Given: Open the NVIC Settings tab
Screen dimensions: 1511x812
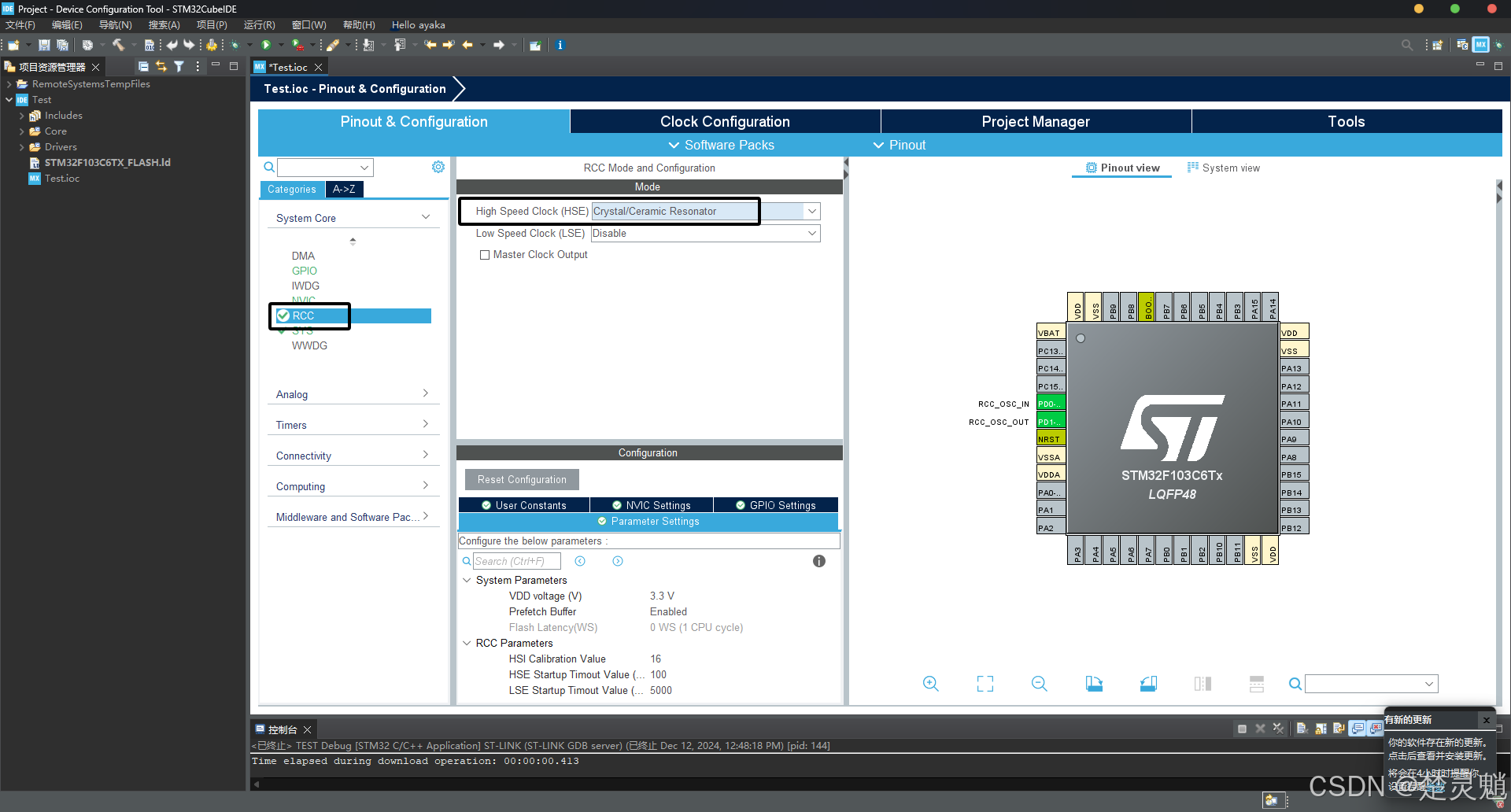Looking at the screenshot, I should point(651,505).
